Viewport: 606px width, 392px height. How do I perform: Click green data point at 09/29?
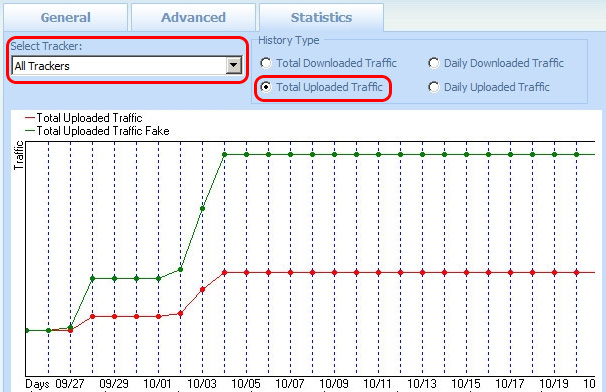point(114,278)
